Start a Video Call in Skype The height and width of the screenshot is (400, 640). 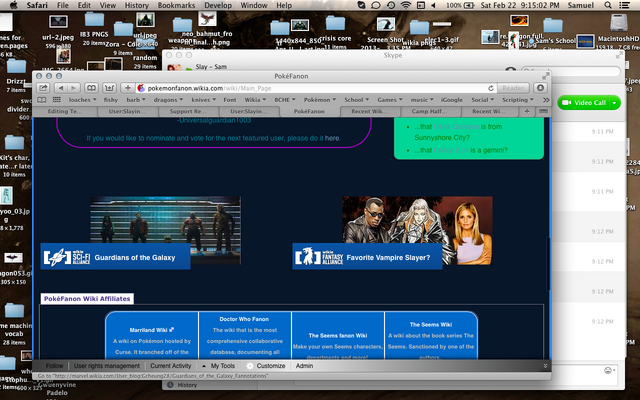tap(584, 103)
